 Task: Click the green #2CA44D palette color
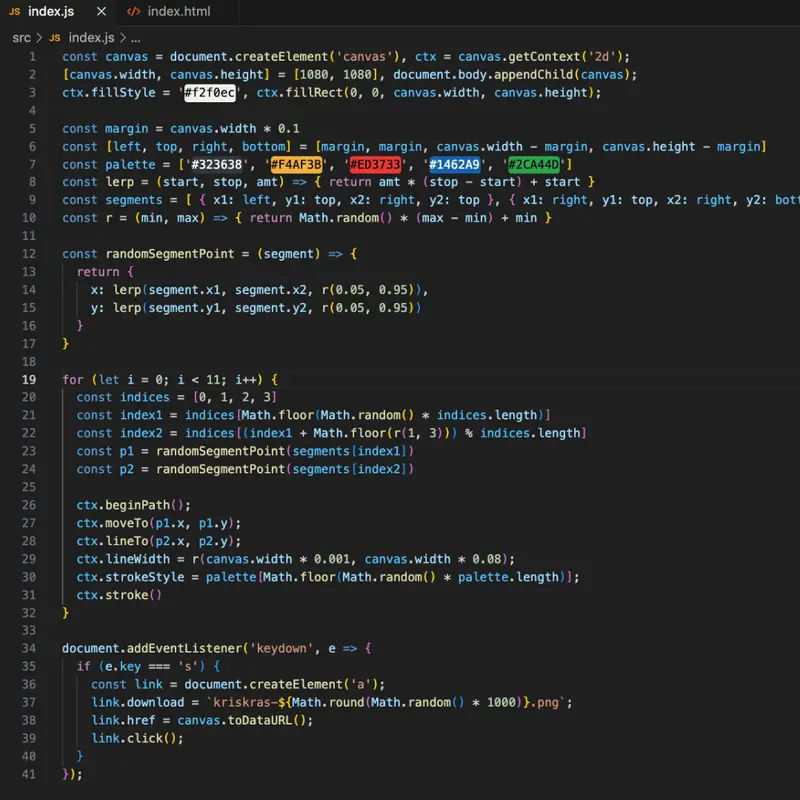click(x=534, y=164)
